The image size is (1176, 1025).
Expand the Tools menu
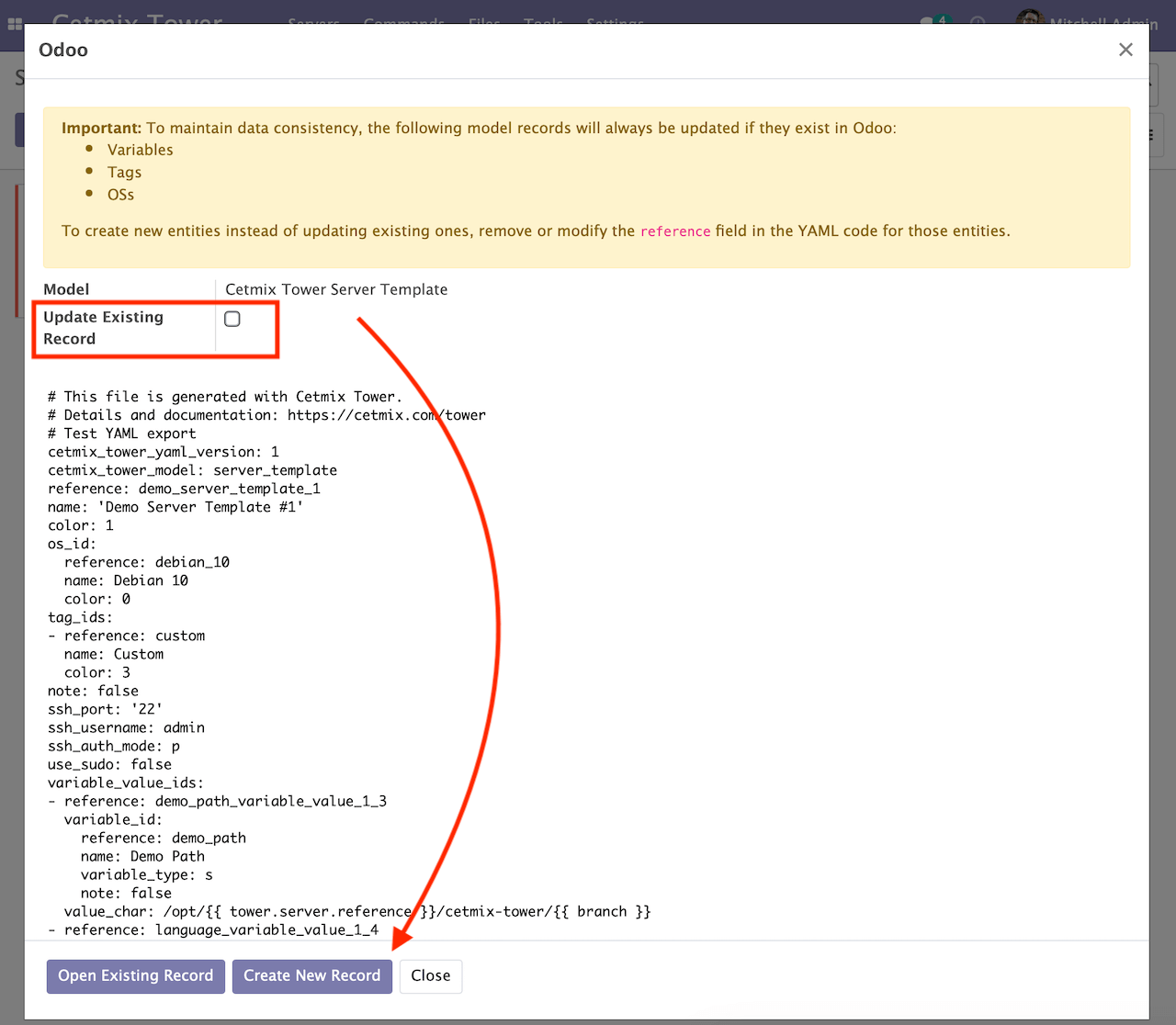point(543,20)
